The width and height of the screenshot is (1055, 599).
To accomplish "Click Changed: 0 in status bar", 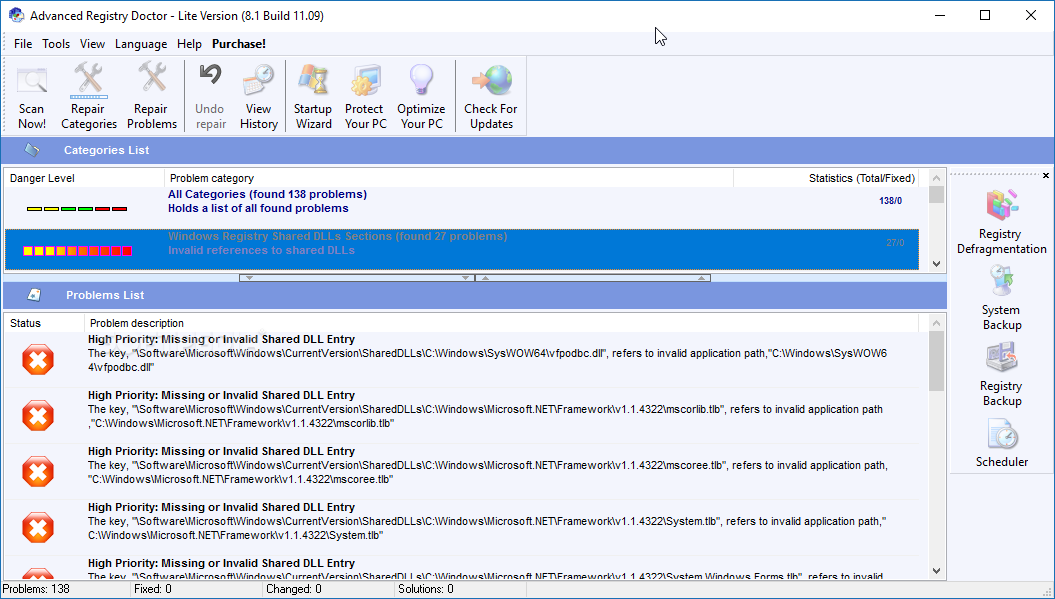I will [x=294, y=589].
